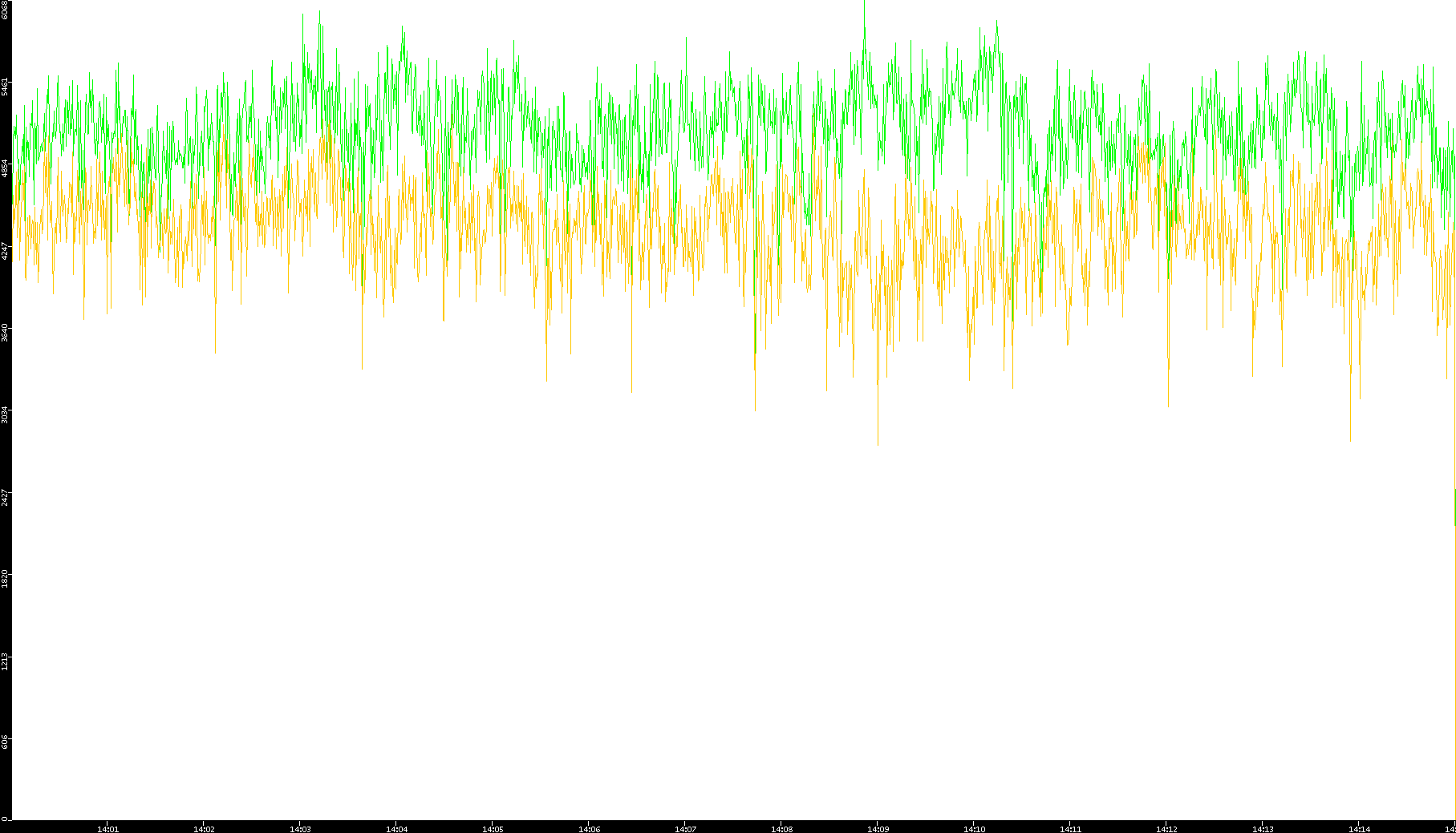Select the 606 y-axis label

click(6, 742)
